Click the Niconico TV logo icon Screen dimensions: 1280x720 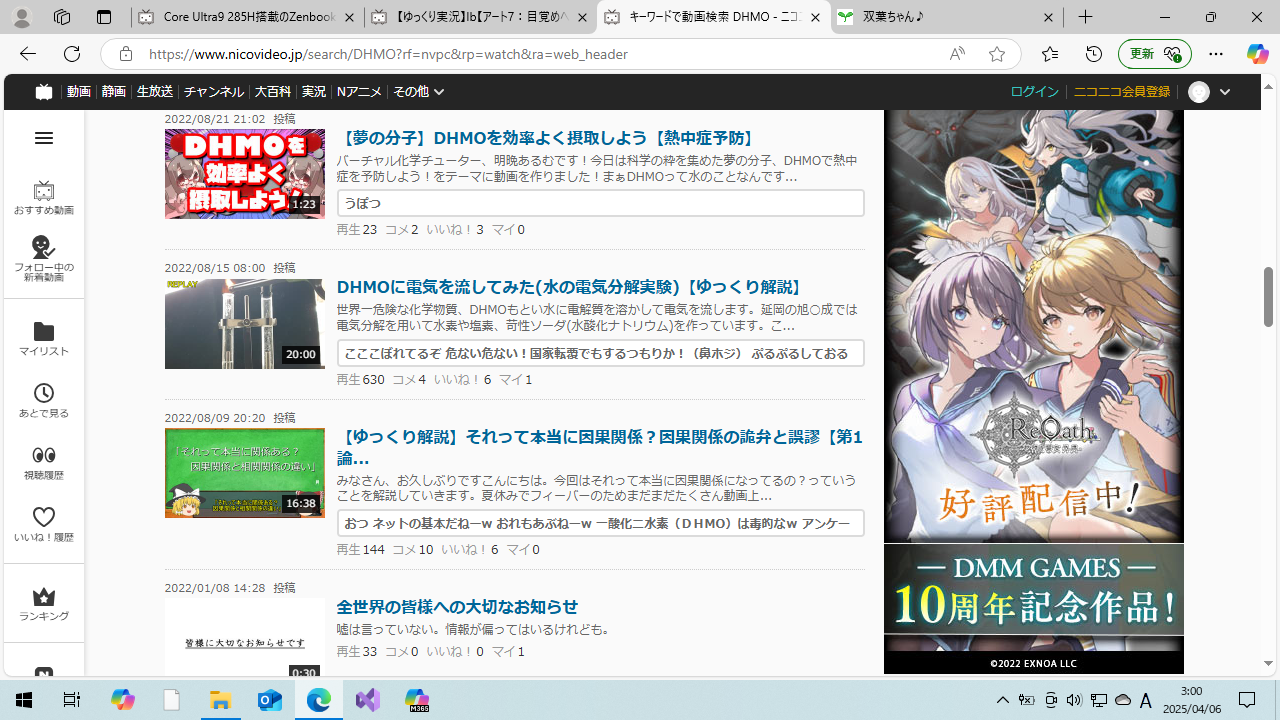click(43, 92)
